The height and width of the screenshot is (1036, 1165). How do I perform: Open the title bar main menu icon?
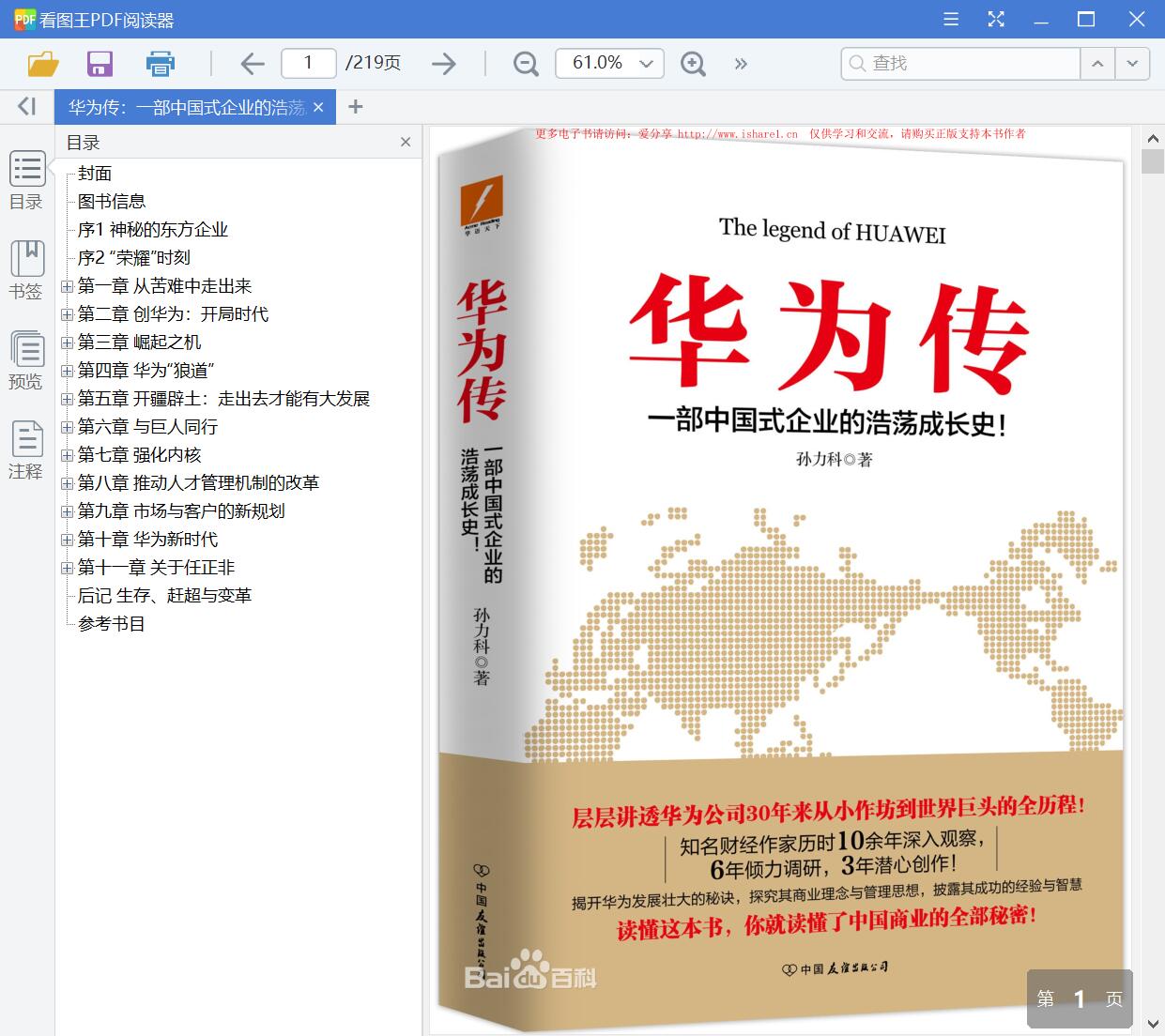click(x=951, y=19)
